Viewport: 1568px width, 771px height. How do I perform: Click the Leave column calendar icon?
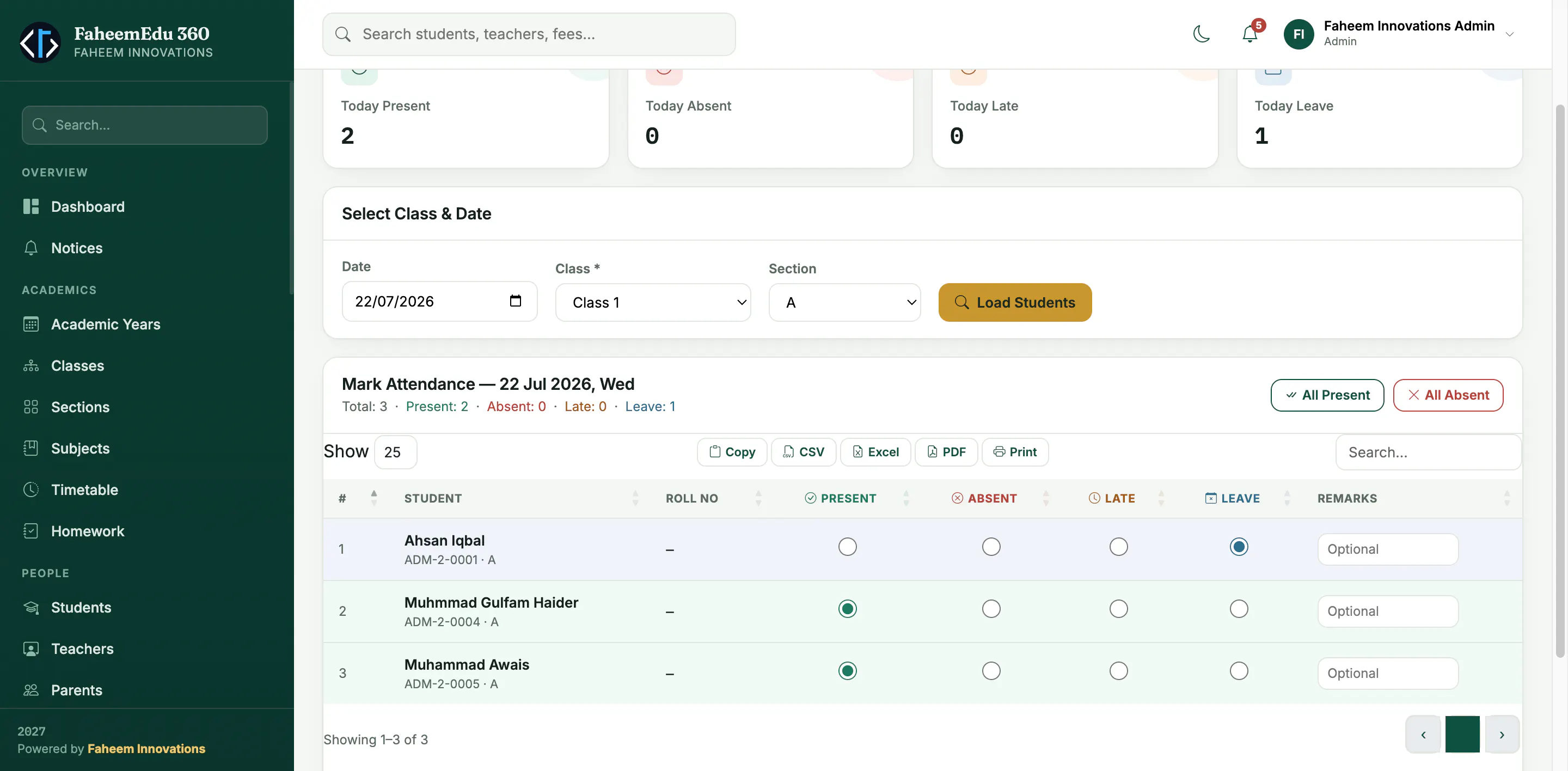click(x=1211, y=498)
